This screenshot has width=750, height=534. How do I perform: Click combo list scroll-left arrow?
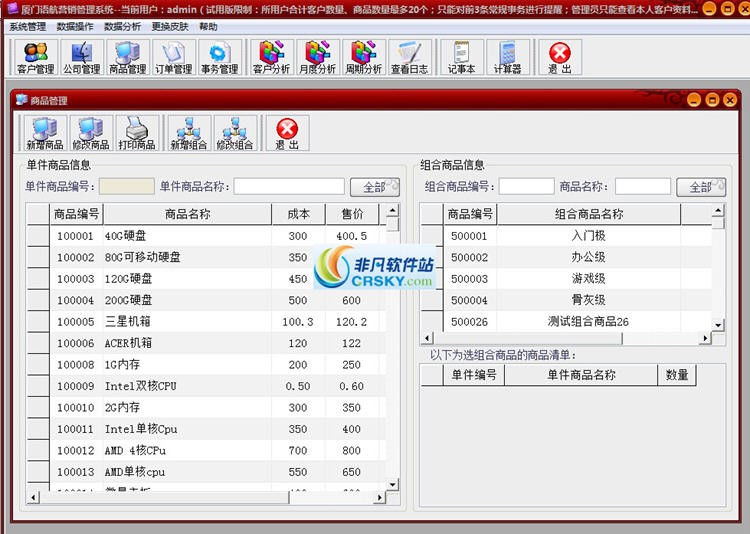point(427,338)
